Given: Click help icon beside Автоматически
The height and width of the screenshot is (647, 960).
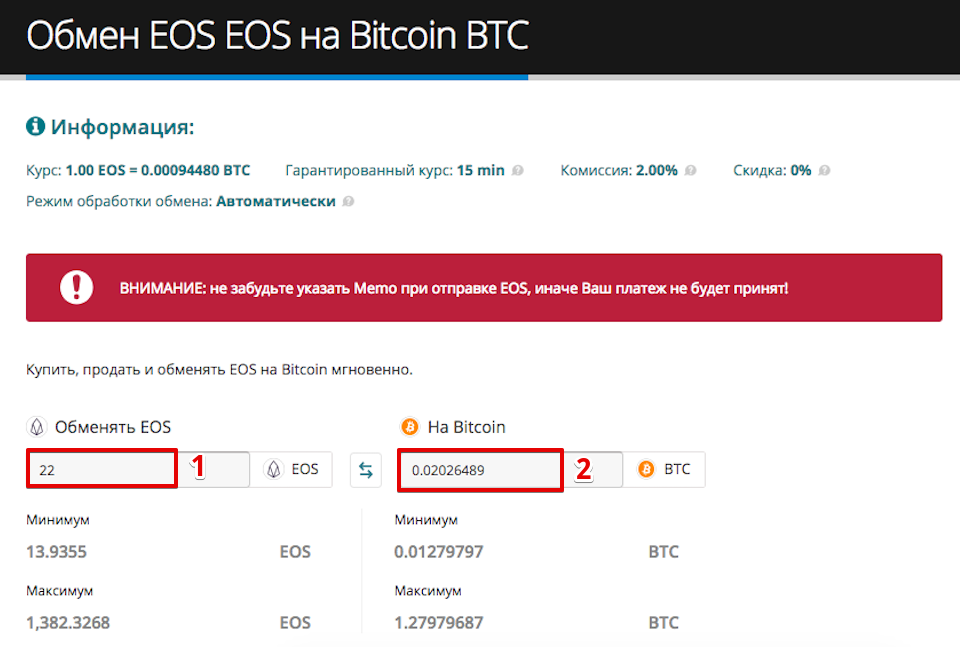Looking at the screenshot, I should [x=348, y=201].
